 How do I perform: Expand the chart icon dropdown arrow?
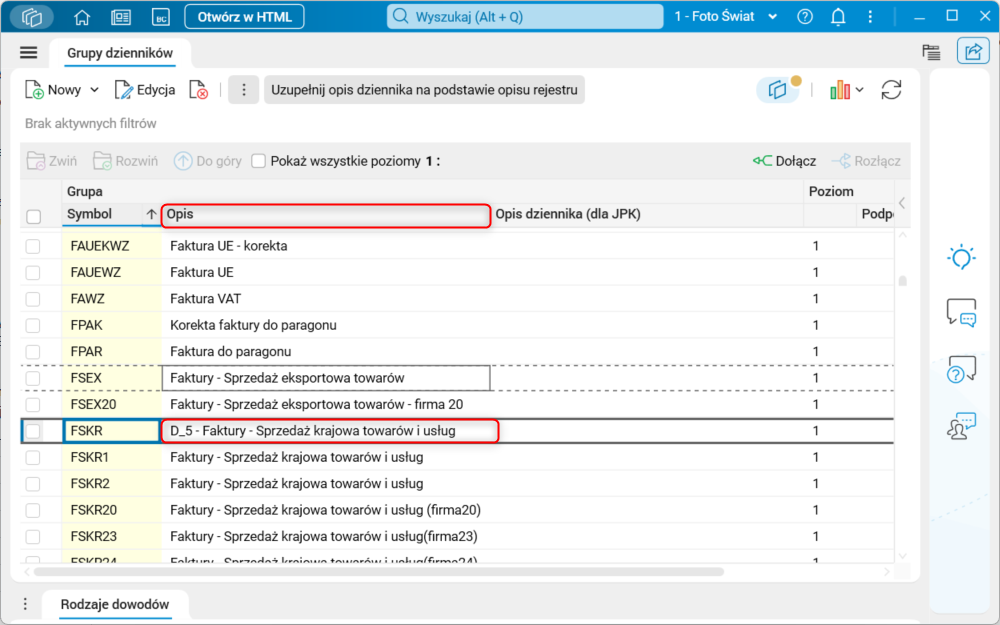tap(860, 90)
